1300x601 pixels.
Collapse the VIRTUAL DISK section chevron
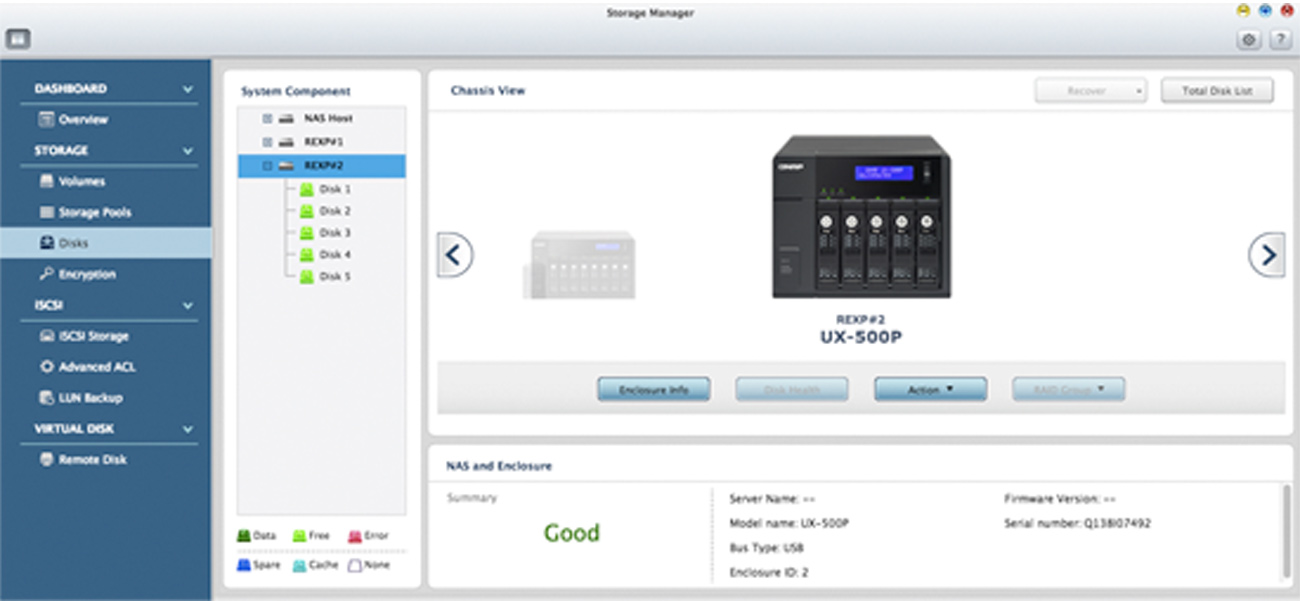click(x=188, y=429)
